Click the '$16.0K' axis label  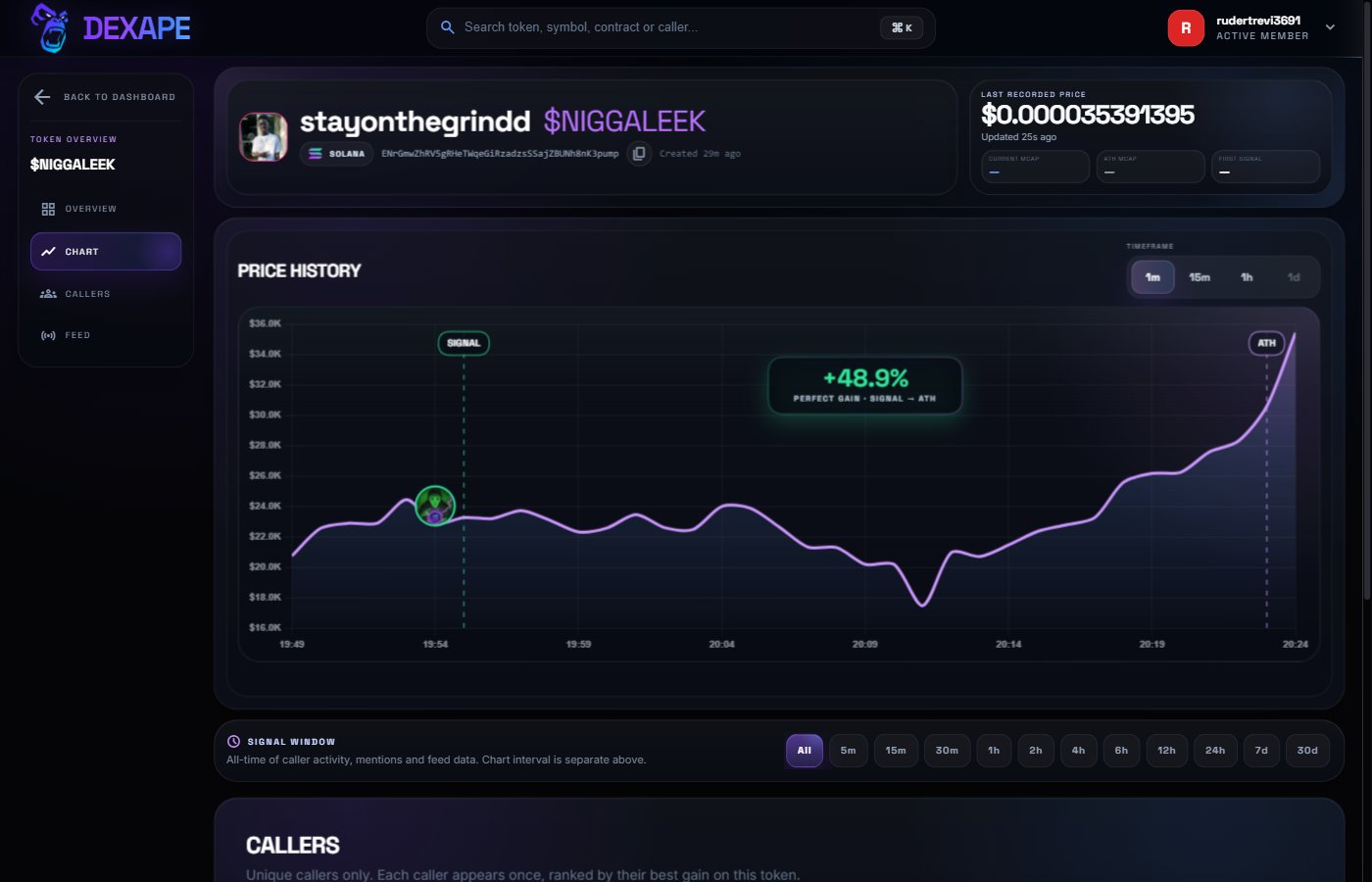click(265, 627)
